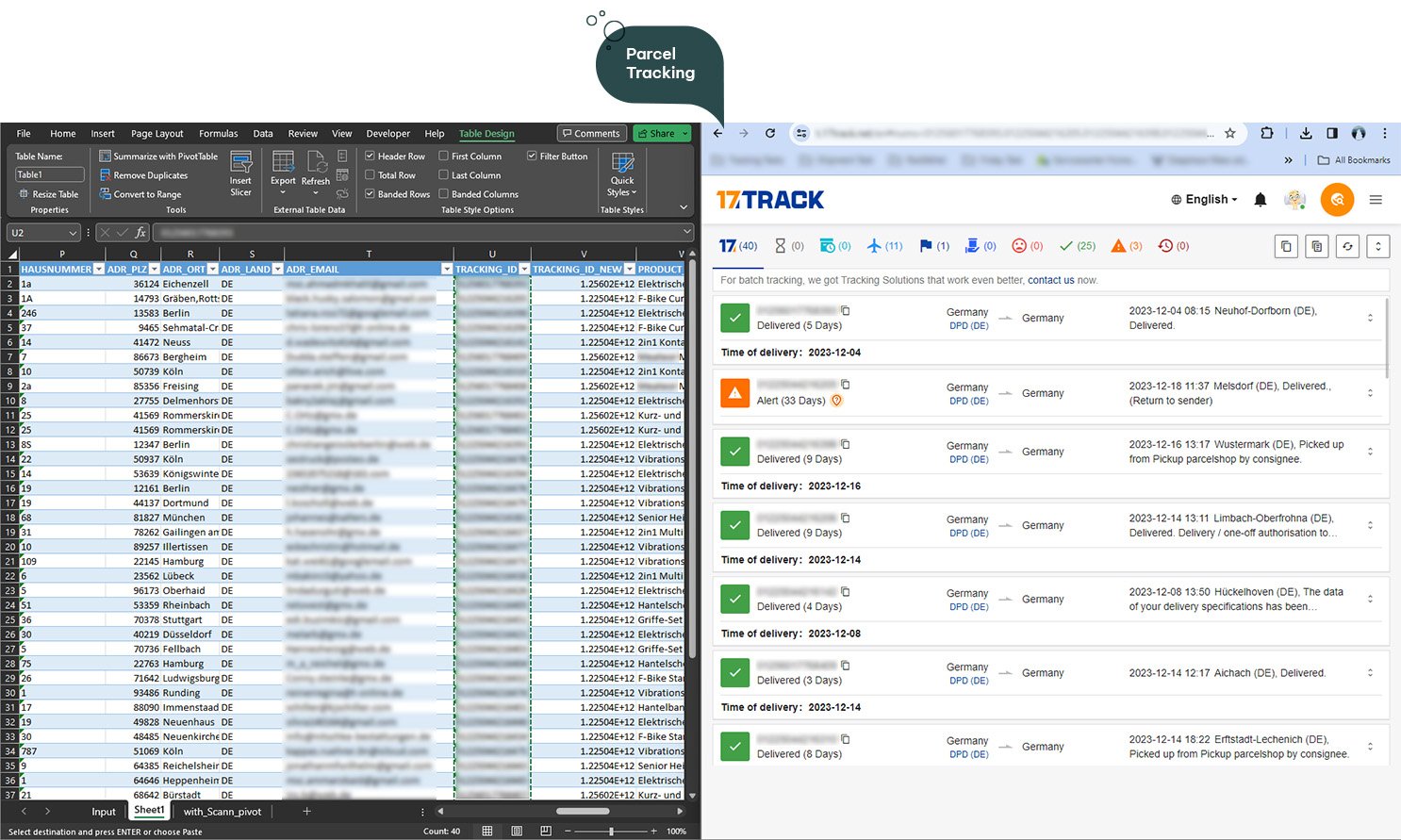Click the Insert Slicer icon
The width and height of the screenshot is (1401, 840).
[240, 164]
